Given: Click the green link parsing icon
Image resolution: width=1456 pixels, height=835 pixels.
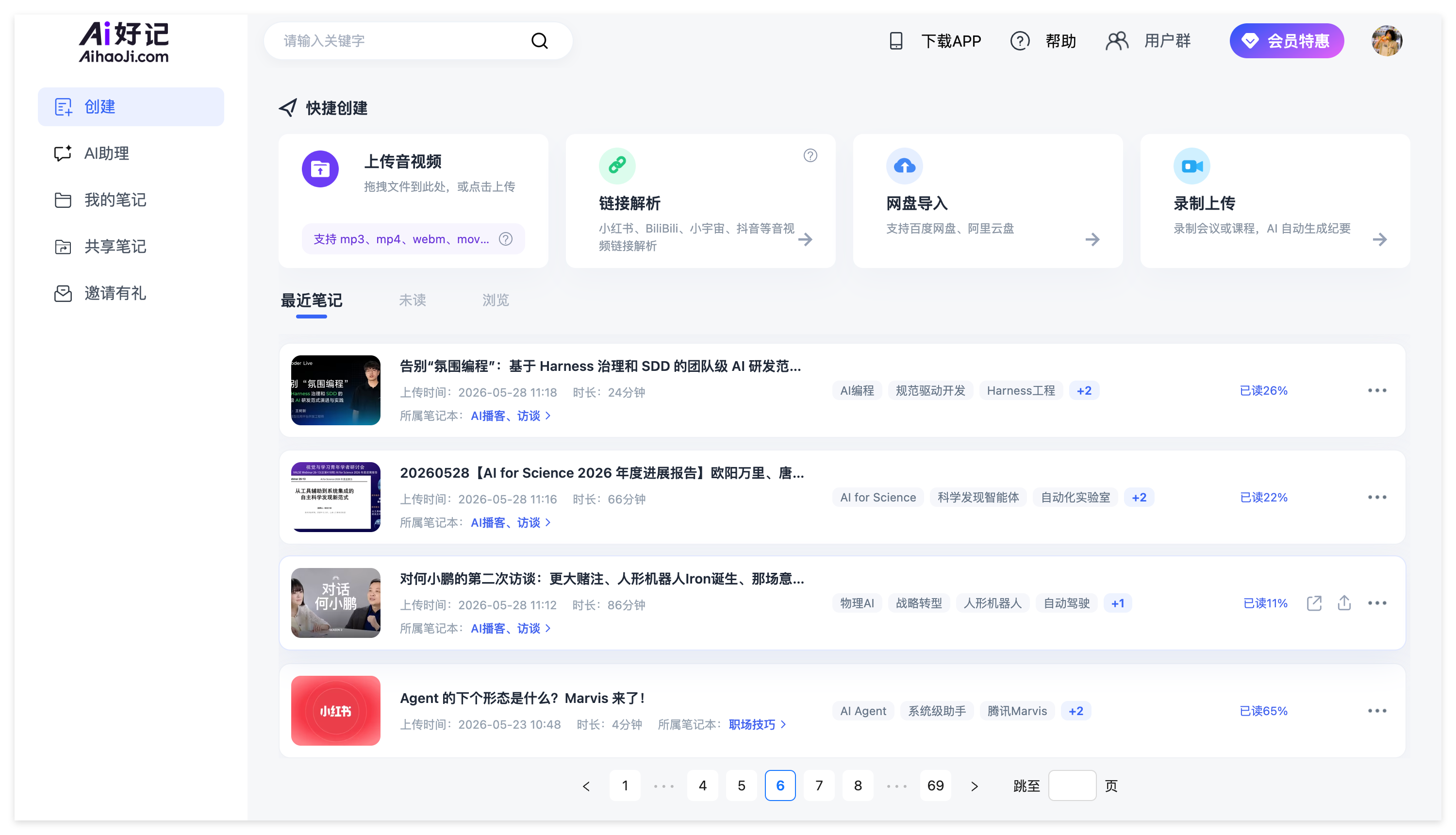Looking at the screenshot, I should click(617, 166).
